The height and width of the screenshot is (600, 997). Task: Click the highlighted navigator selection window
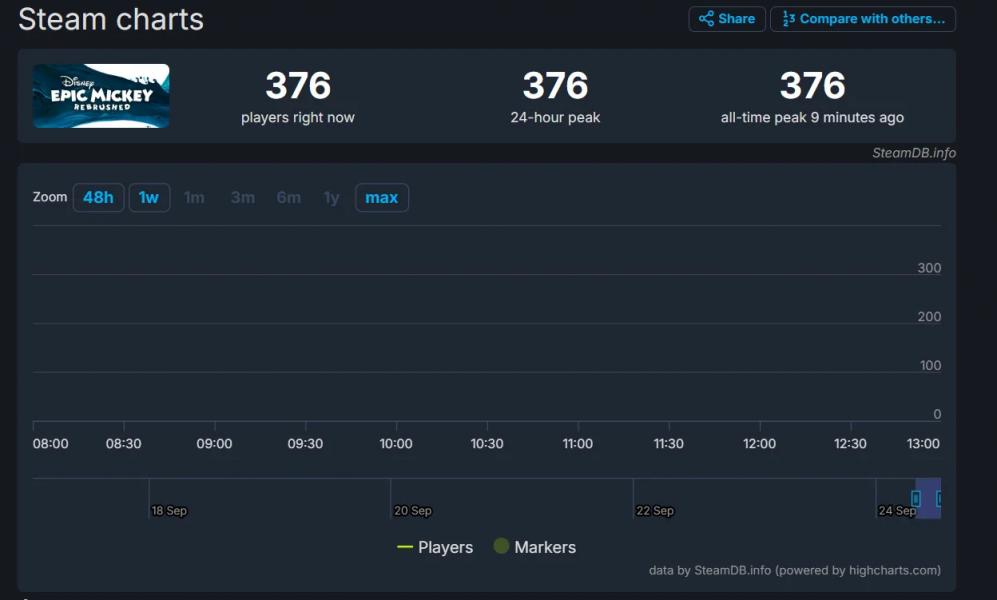[x=928, y=499]
